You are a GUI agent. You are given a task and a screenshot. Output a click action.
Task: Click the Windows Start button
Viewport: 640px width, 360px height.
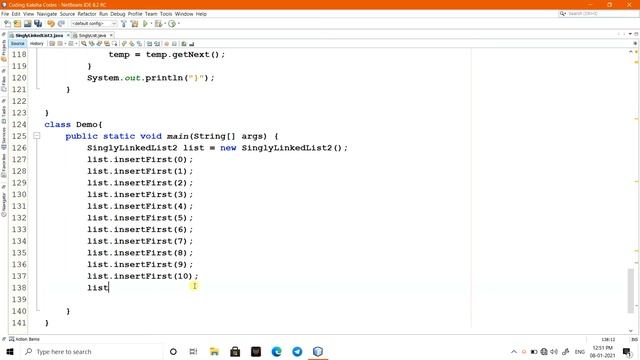click(10, 351)
